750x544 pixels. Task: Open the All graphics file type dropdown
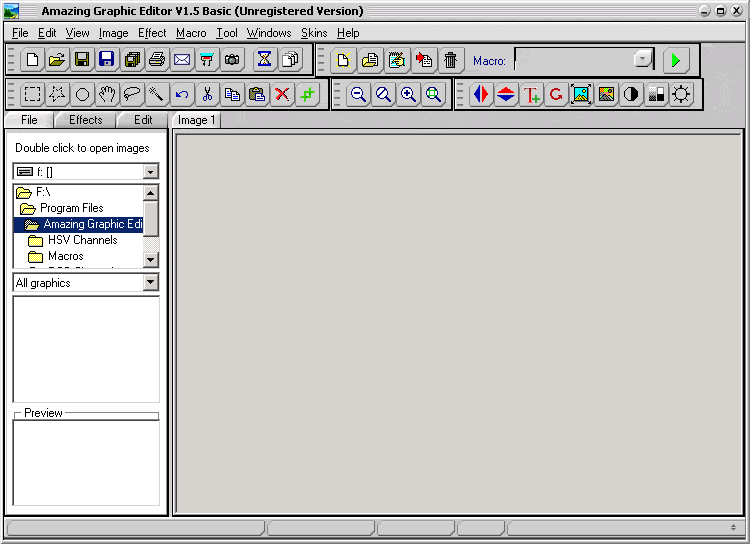(x=151, y=282)
